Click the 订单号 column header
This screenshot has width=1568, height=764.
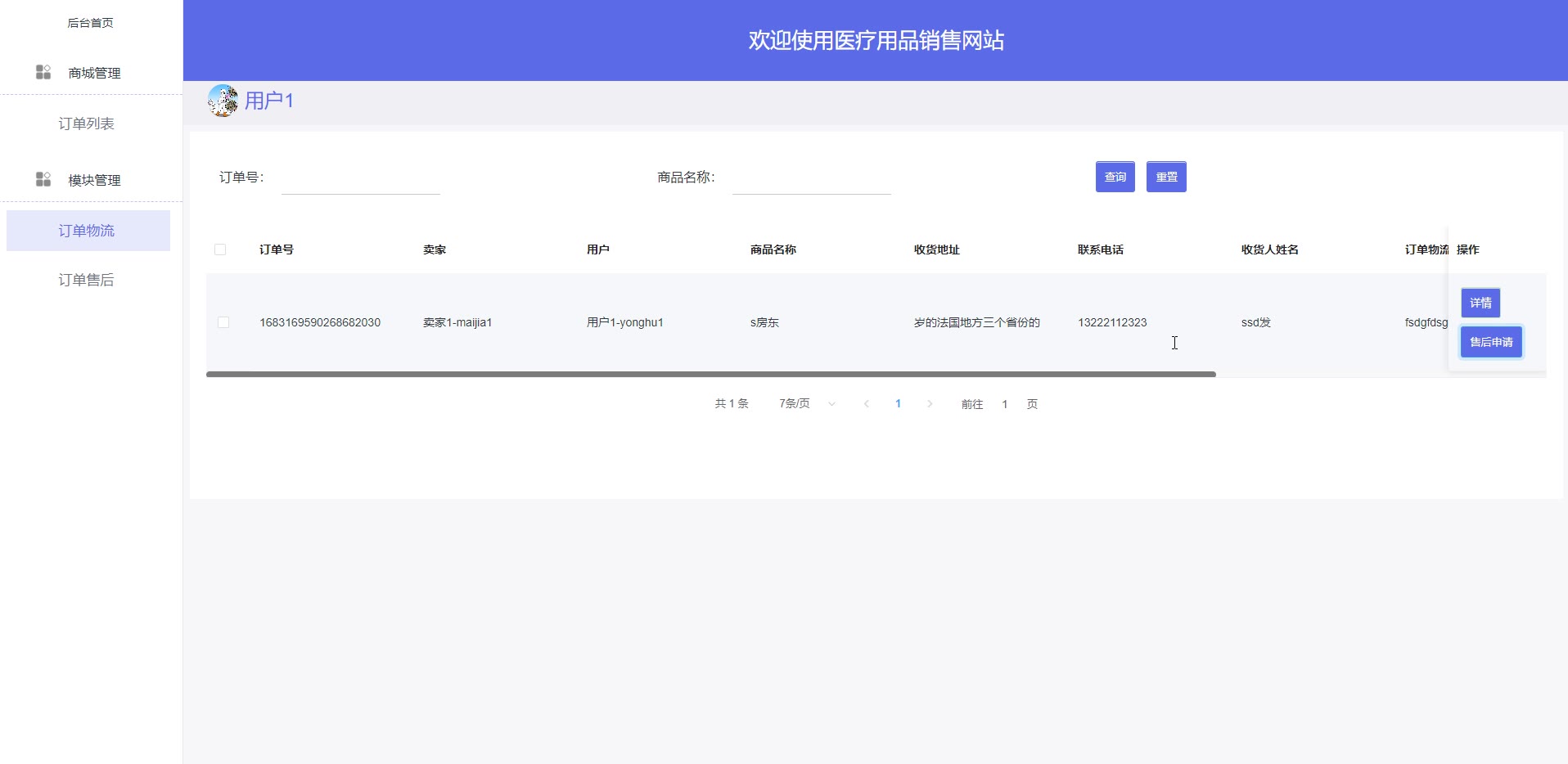tap(277, 249)
